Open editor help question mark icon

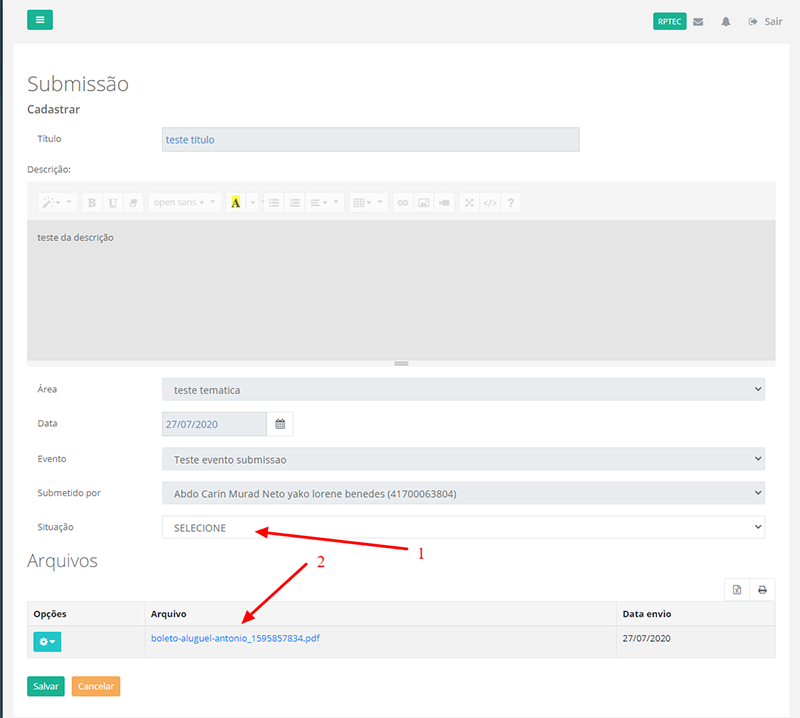[x=511, y=202]
